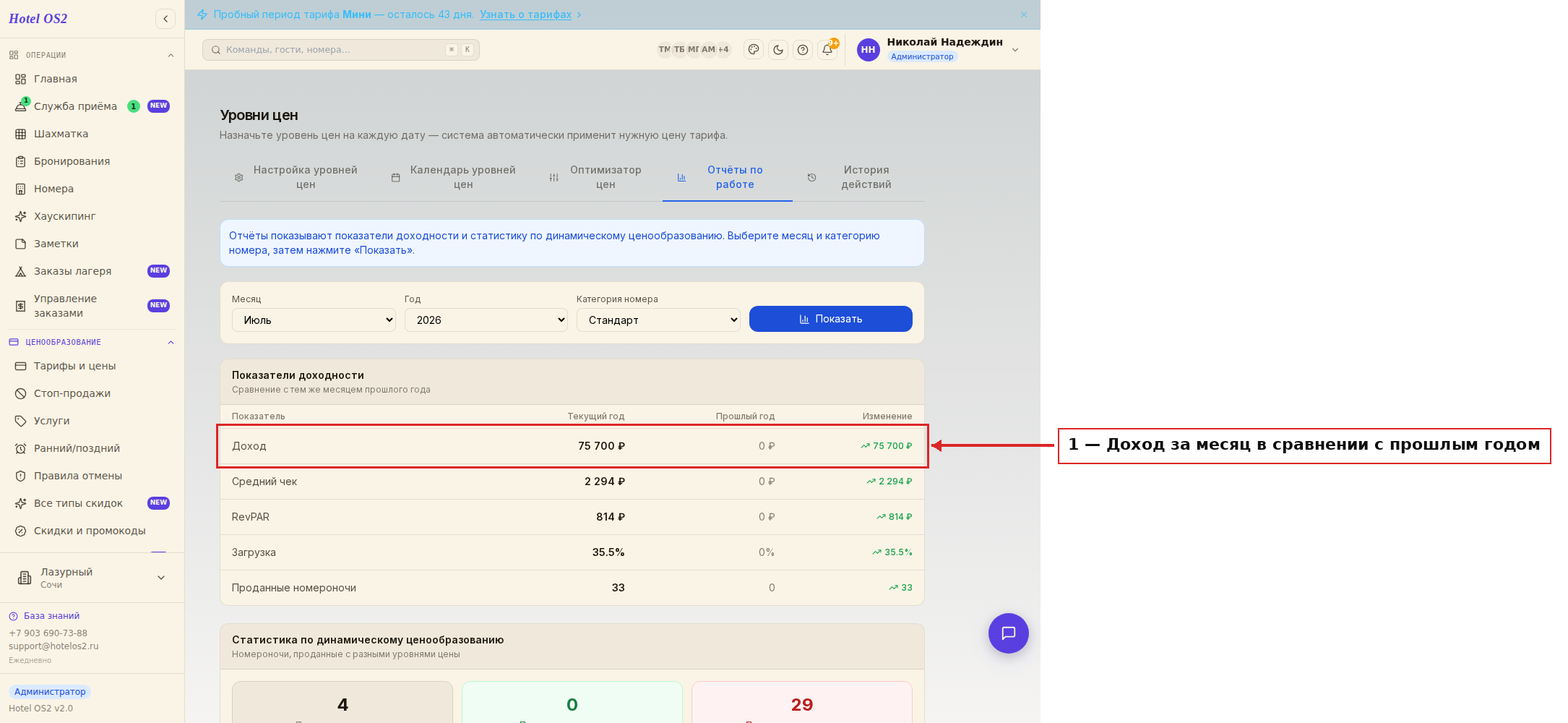Click the Управление заказами receipt icon
This screenshot has height=723, width=1568.
coord(21,306)
